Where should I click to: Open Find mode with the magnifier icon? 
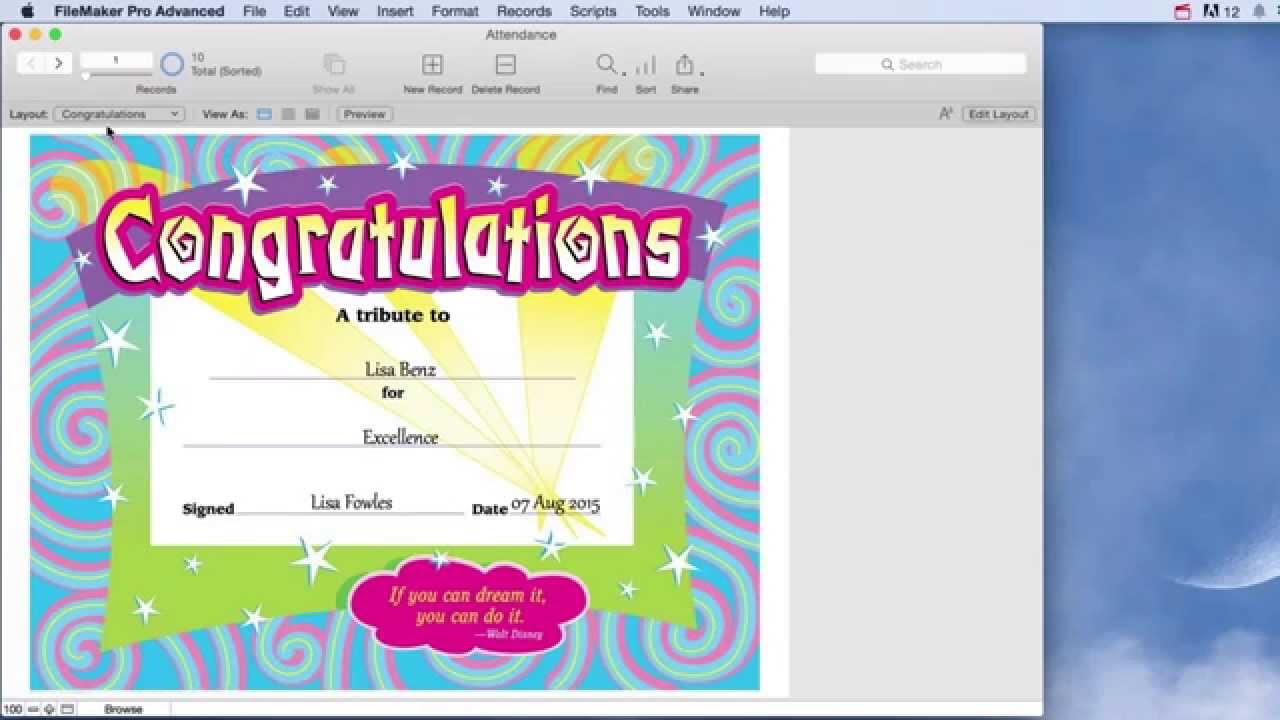pos(606,64)
